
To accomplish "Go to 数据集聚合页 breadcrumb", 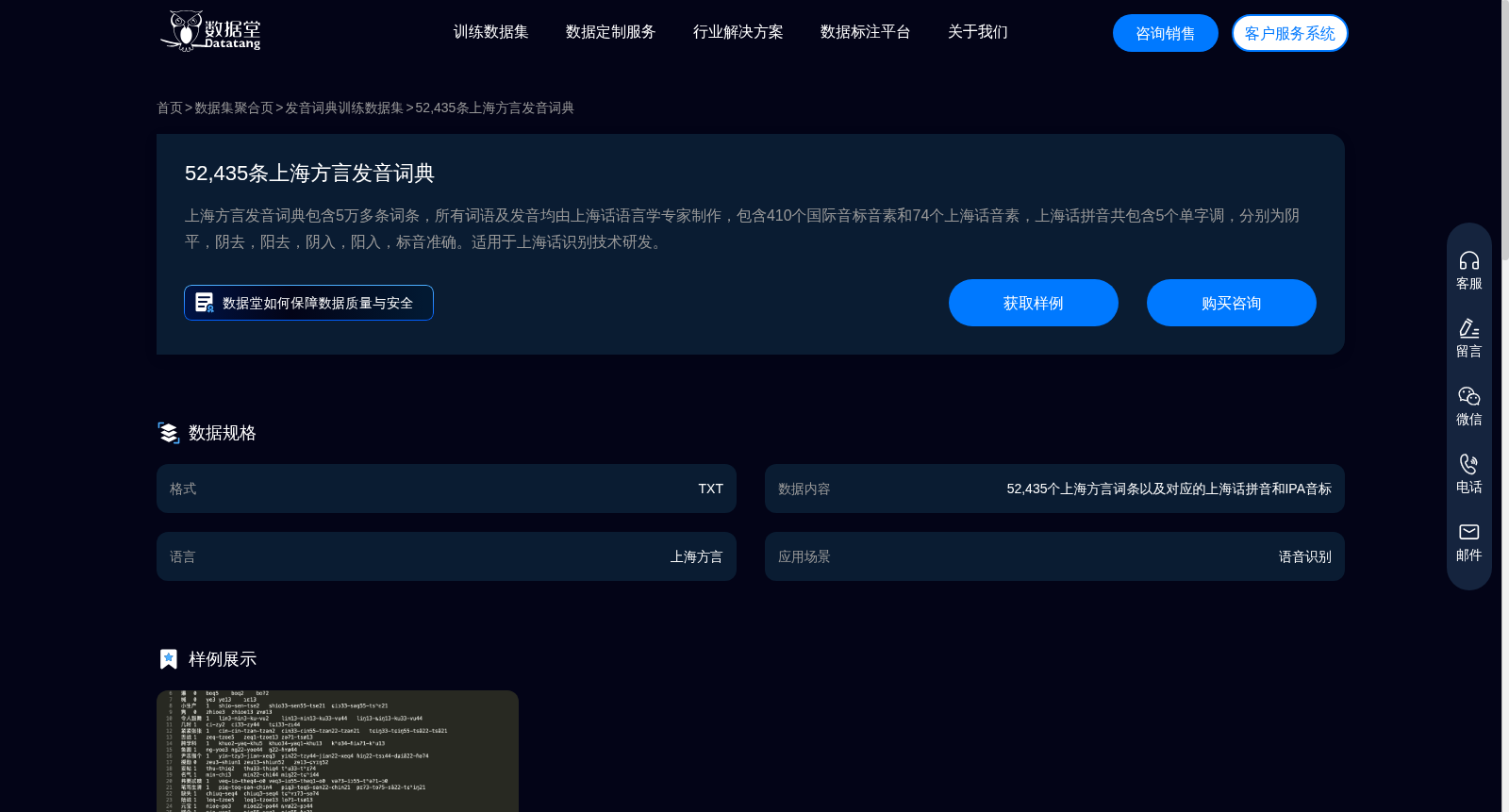I will pos(234,108).
